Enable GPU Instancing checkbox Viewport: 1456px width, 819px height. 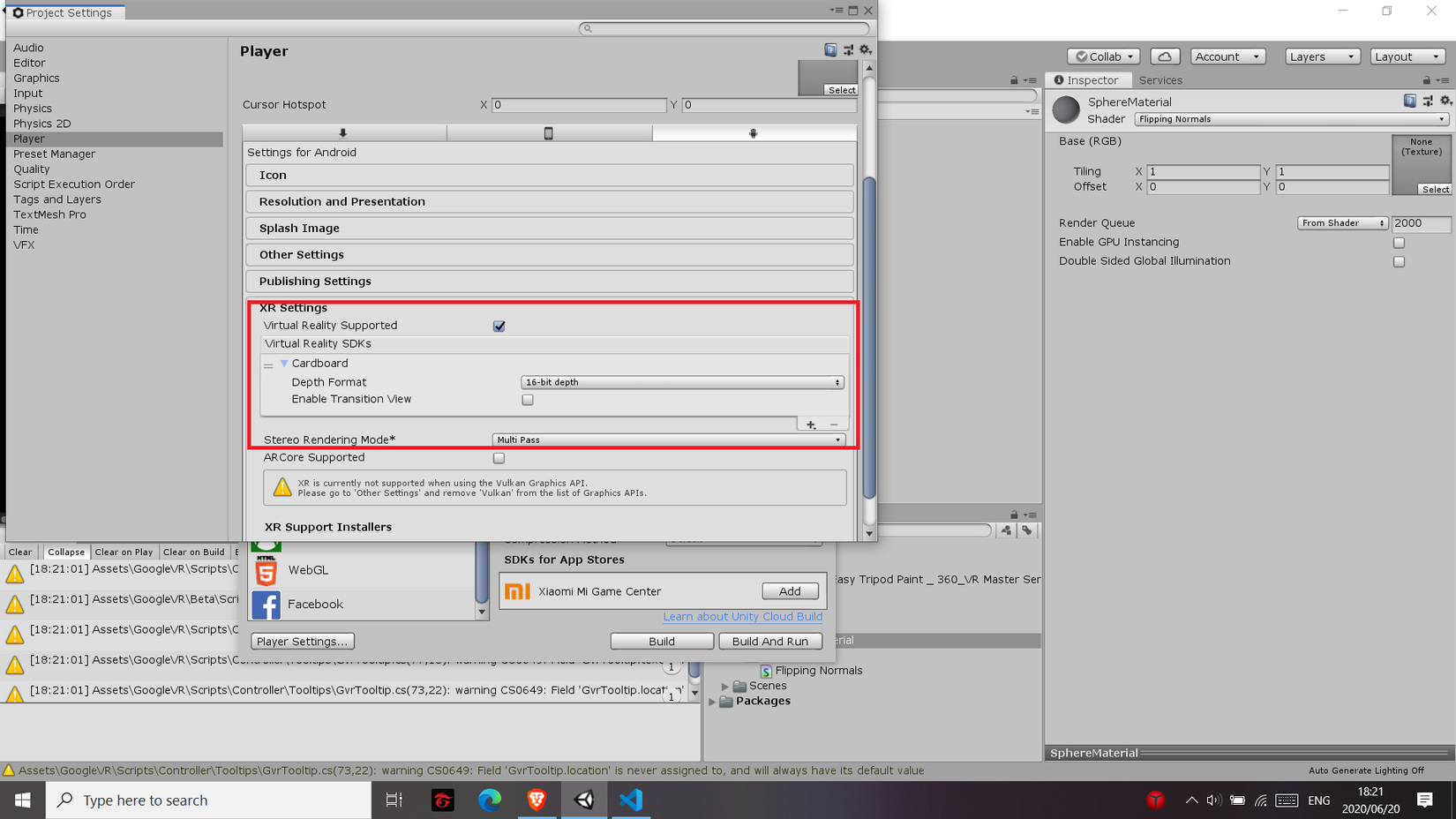pos(1399,243)
